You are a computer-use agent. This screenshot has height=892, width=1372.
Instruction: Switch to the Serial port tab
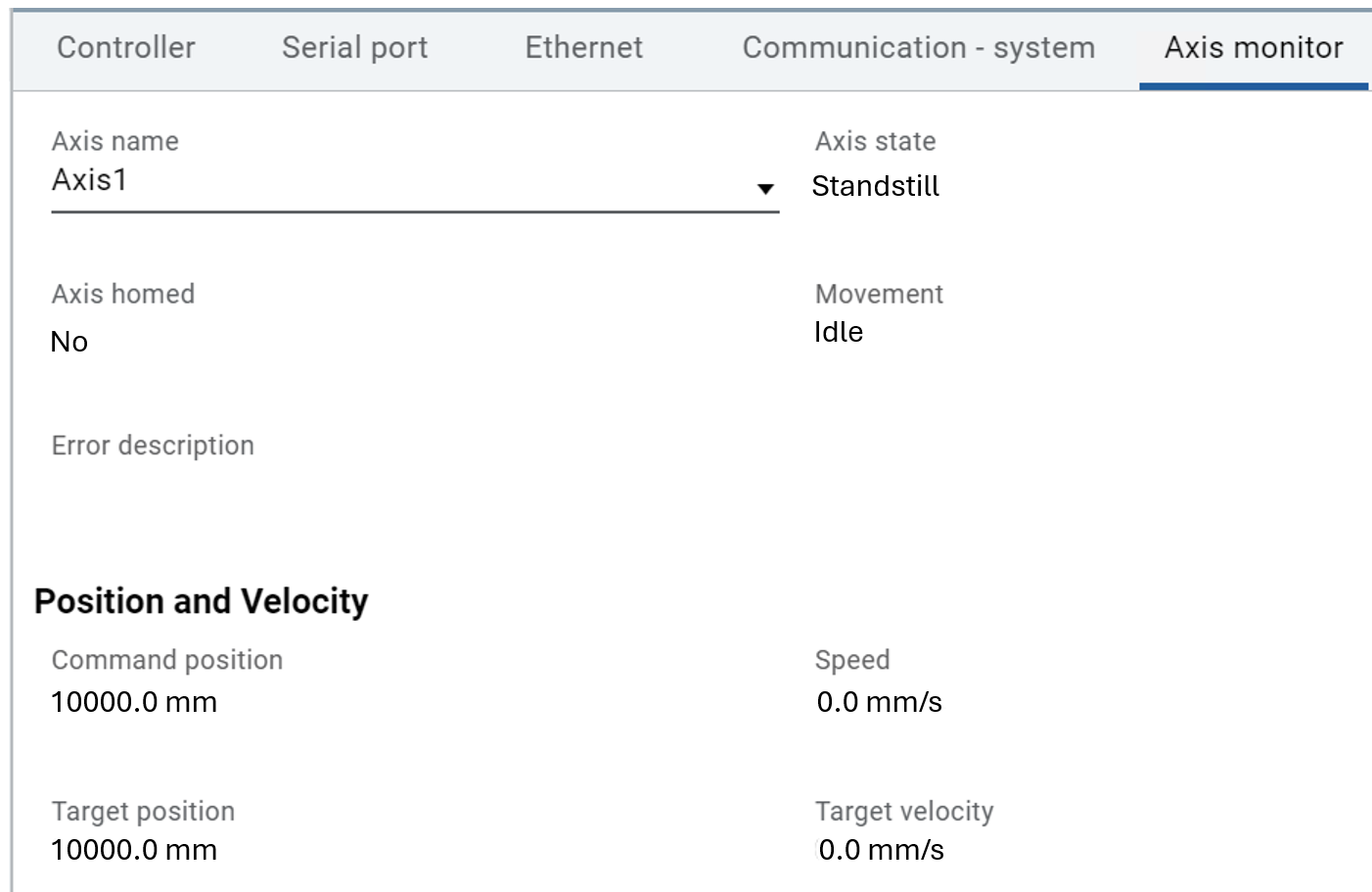[354, 47]
